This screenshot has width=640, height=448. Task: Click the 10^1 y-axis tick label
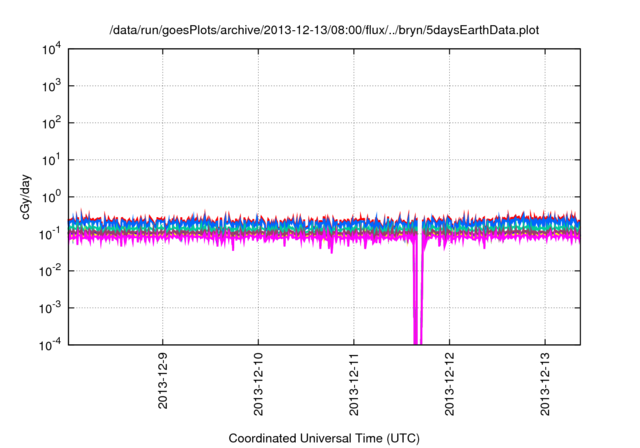pos(52,160)
